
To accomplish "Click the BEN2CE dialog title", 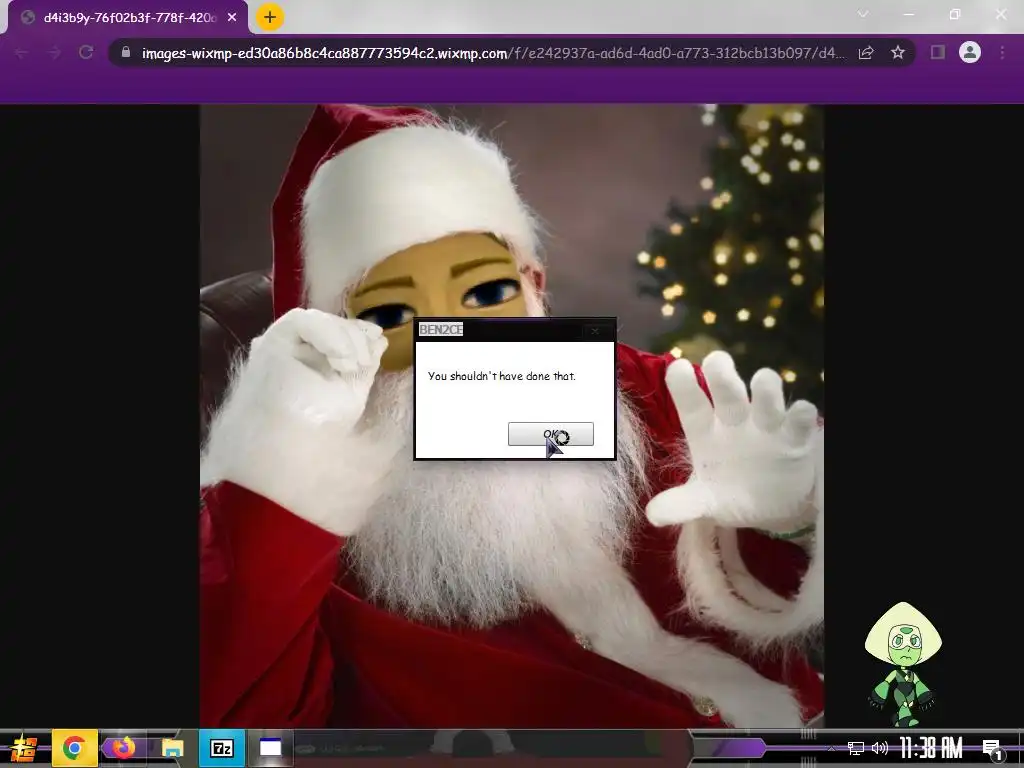I will (441, 330).
